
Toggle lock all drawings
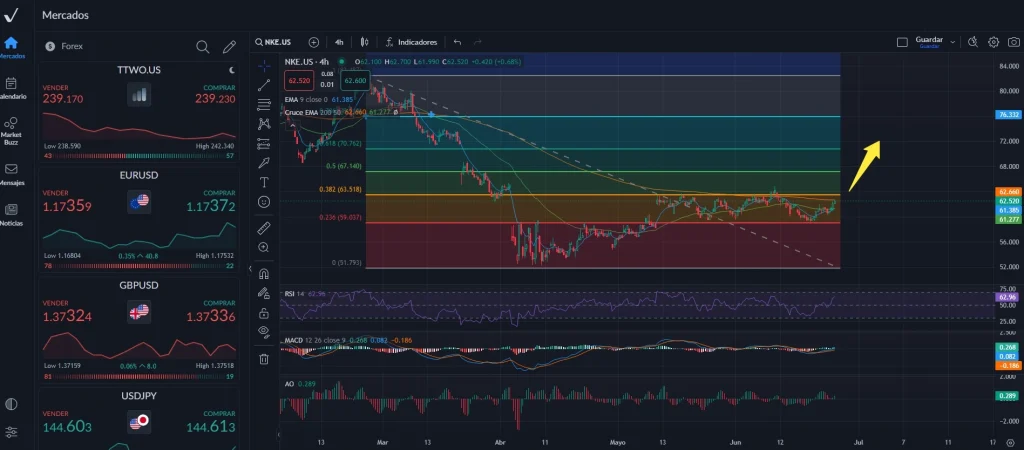(x=264, y=312)
